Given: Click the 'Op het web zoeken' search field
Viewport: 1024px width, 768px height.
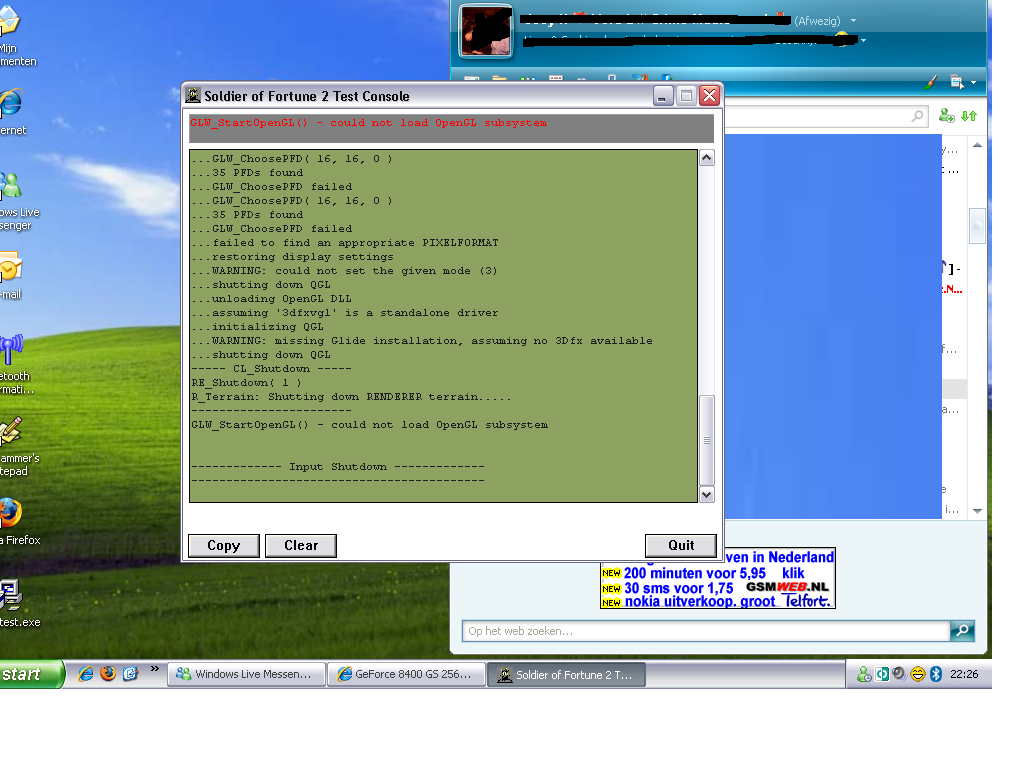Looking at the screenshot, I should (x=706, y=631).
